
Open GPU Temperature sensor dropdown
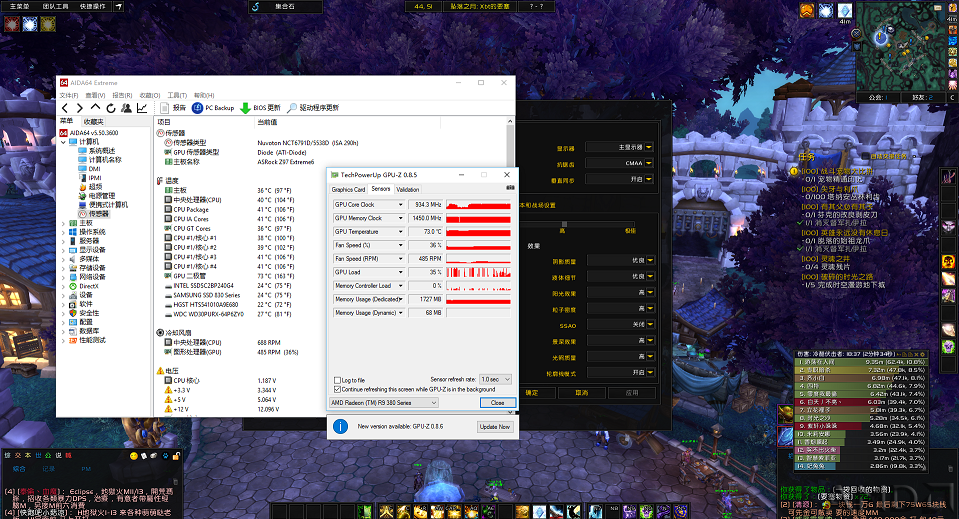[401, 232]
